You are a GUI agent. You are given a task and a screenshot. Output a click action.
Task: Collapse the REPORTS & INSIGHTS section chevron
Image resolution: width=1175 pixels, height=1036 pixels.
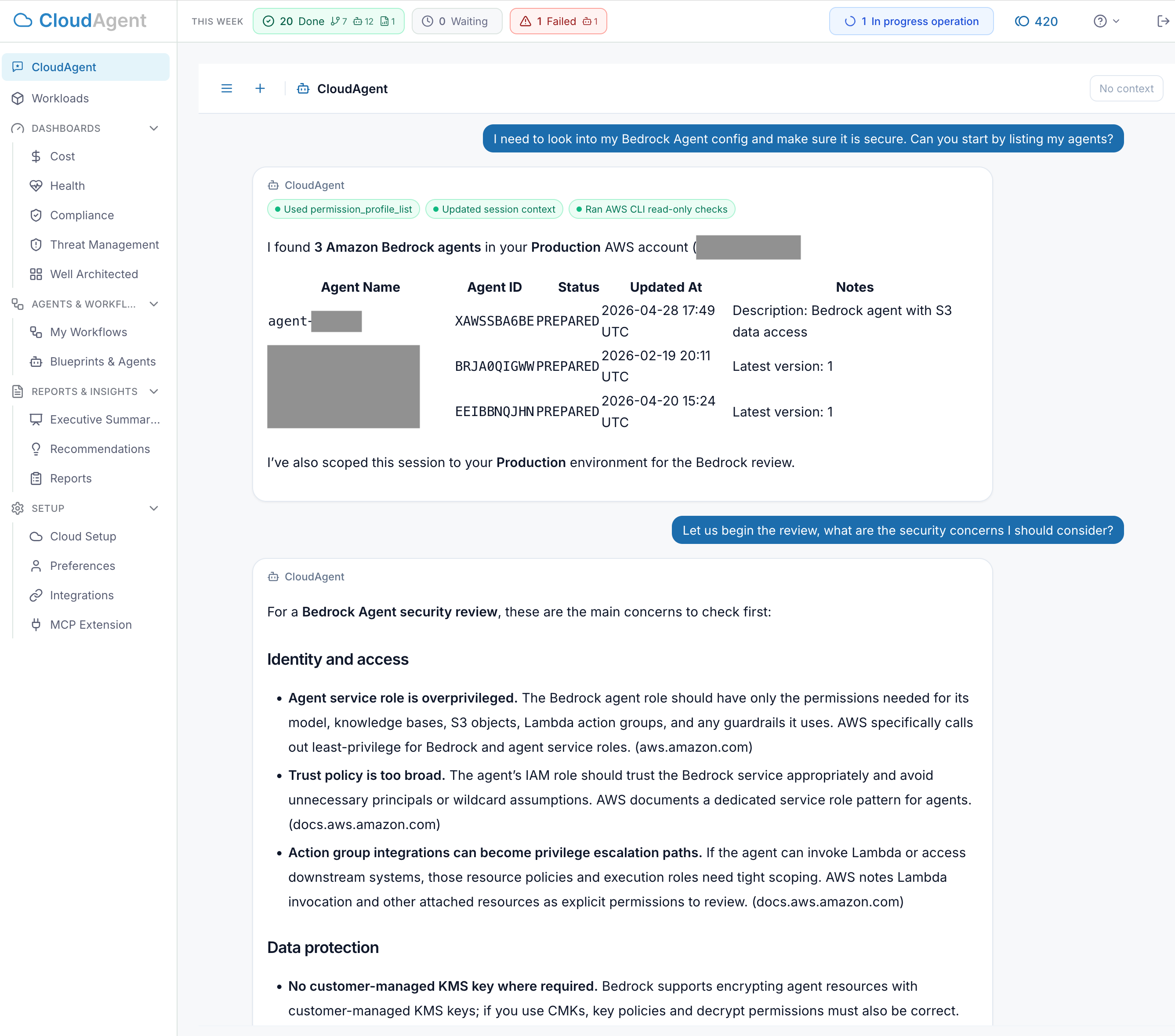click(x=153, y=391)
